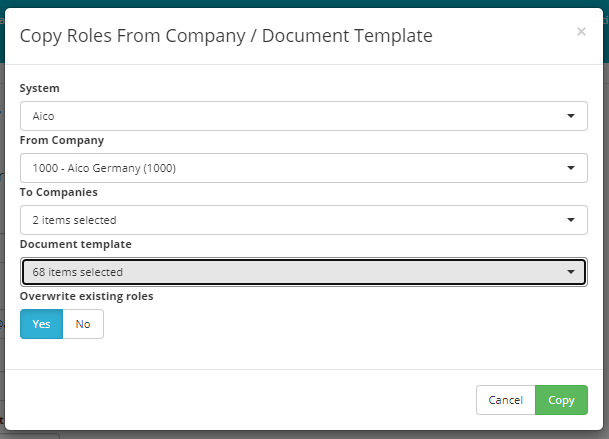The width and height of the screenshot is (609, 439).
Task: Select No for Overwrite existing roles
Action: point(83,324)
